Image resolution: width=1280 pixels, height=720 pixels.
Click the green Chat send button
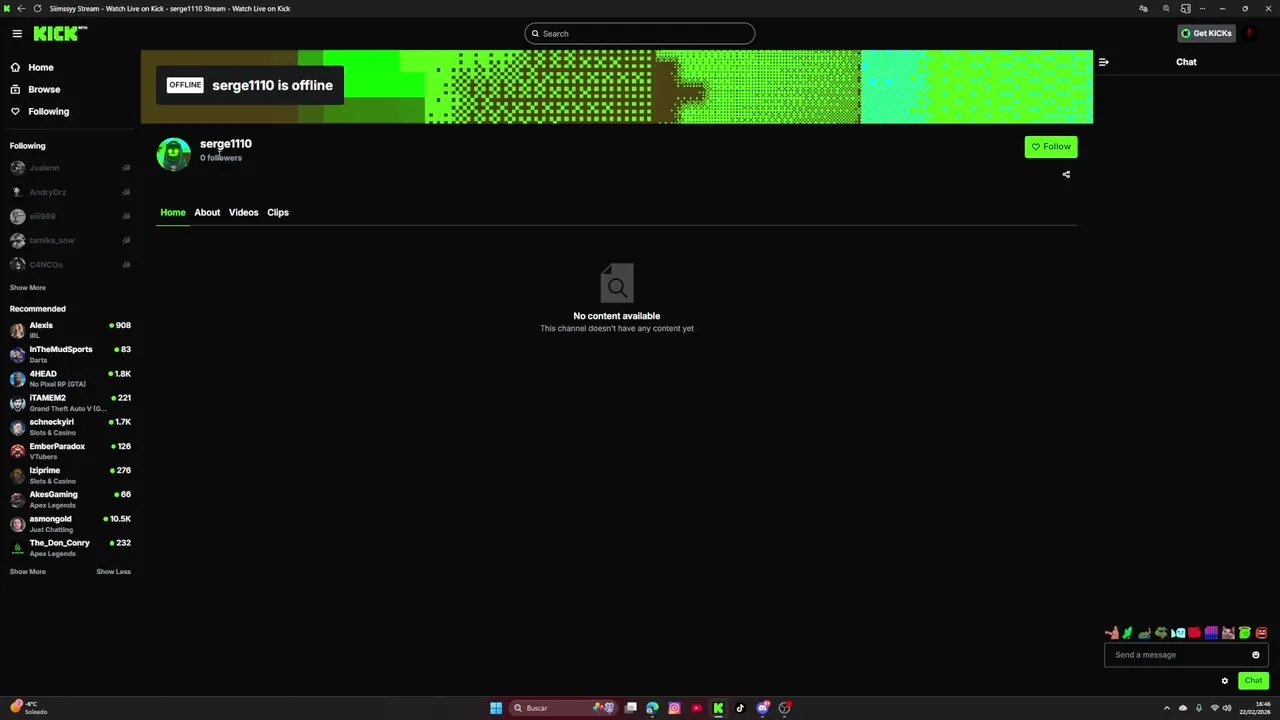1253,681
